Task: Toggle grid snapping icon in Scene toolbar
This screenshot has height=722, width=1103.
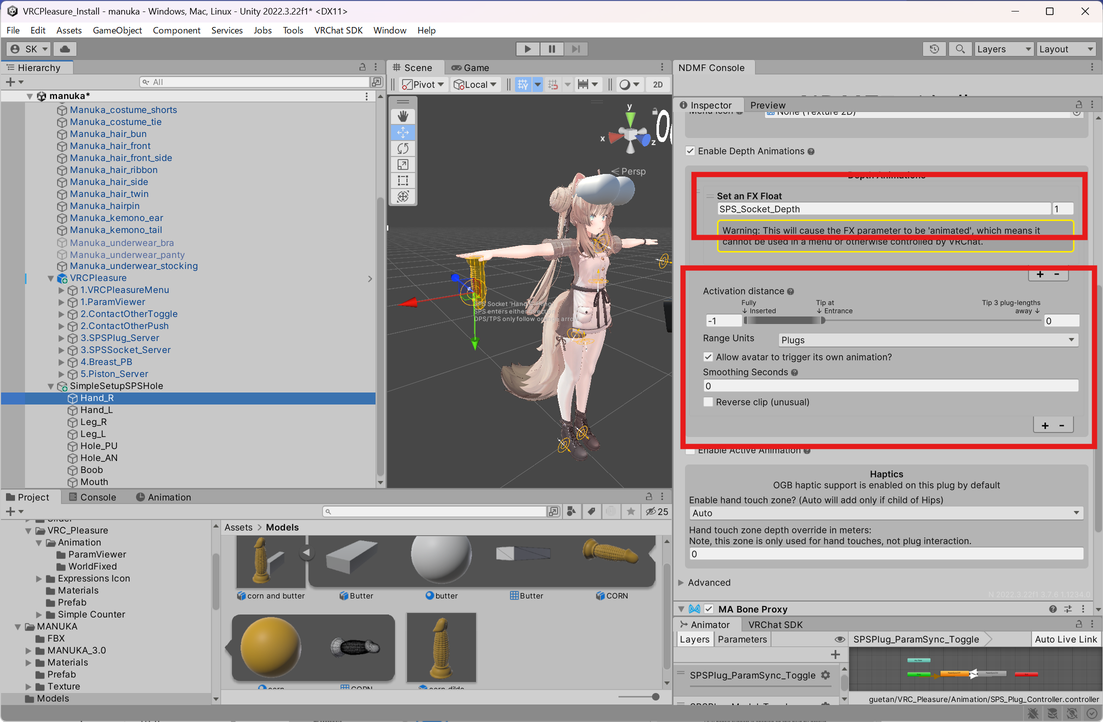Action: click(x=523, y=84)
